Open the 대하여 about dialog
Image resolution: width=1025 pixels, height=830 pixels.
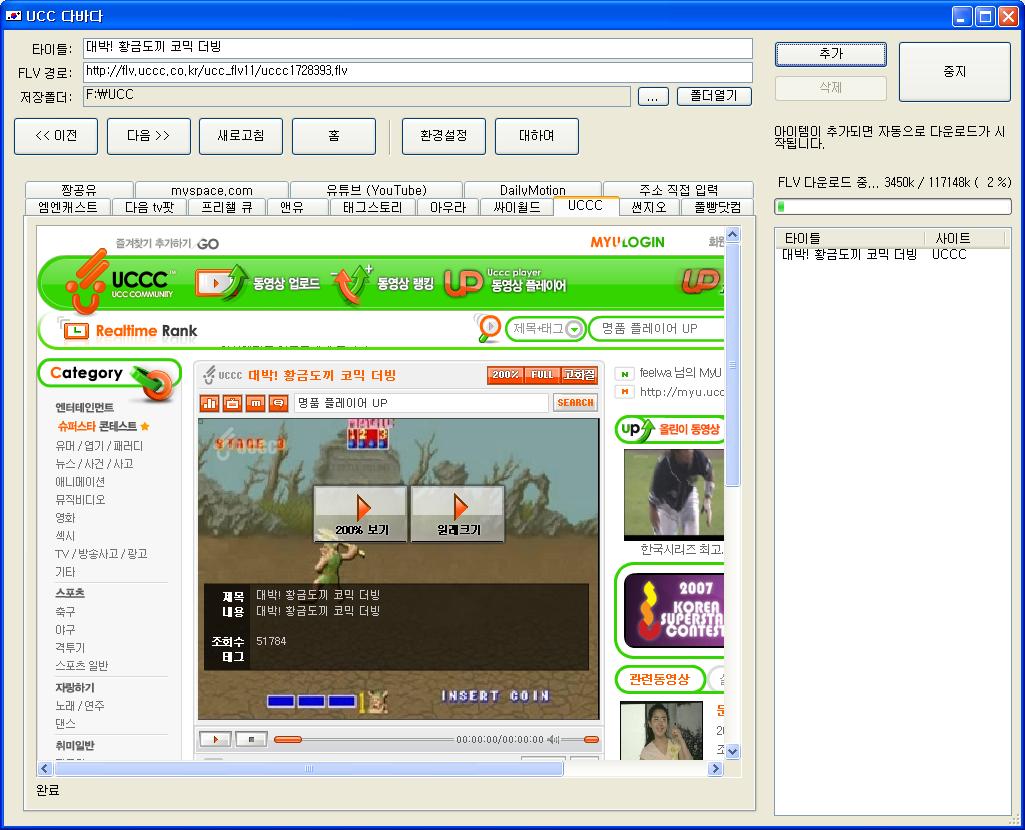[x=537, y=136]
